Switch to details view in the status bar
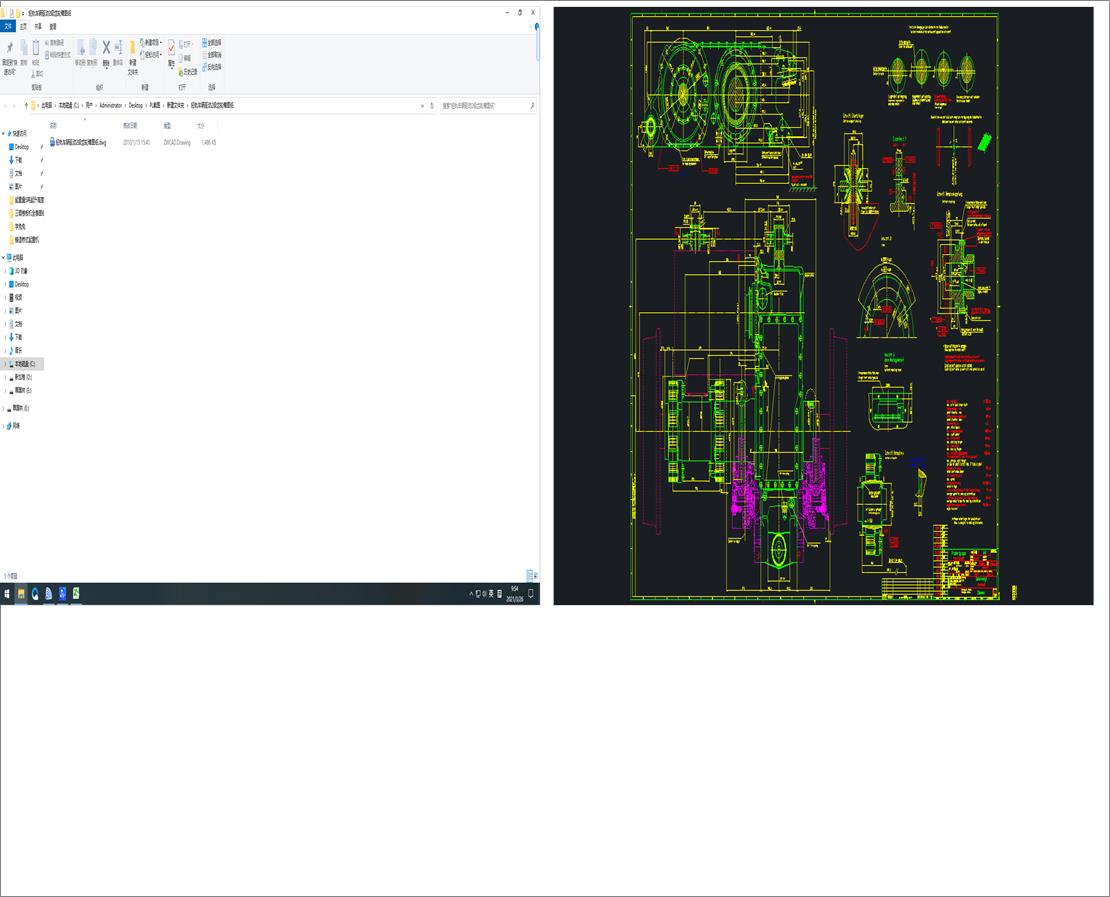Image resolution: width=1110 pixels, height=897 pixels. coord(529,576)
